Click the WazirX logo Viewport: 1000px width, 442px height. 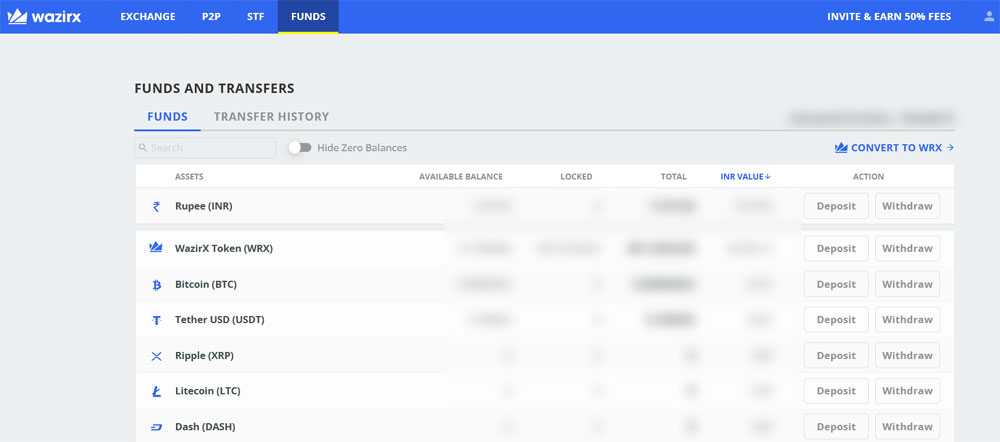pos(44,17)
